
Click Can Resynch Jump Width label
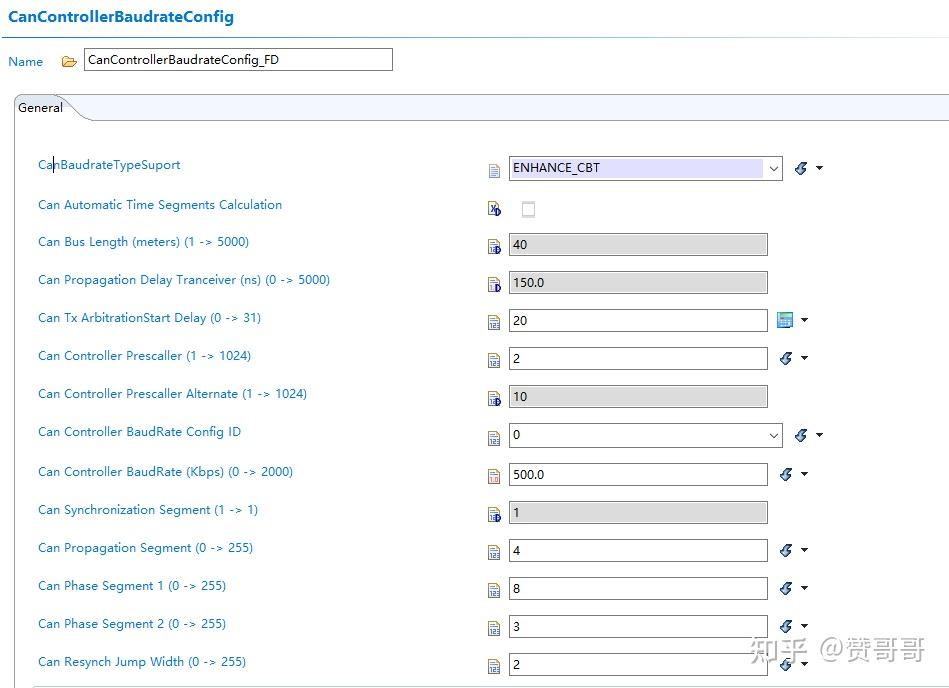(142, 662)
